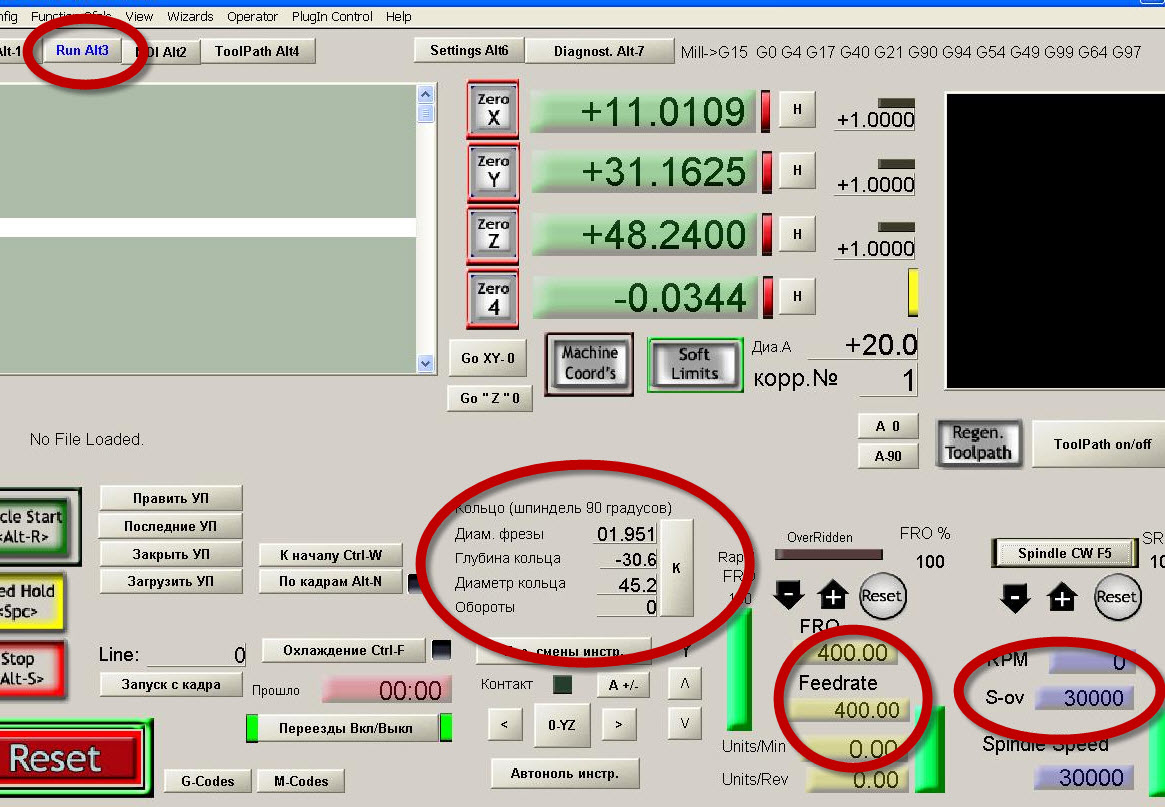Image resolution: width=1165 pixels, height=807 pixels.
Task: Toggle Soft Limits on or off
Action: [x=695, y=364]
